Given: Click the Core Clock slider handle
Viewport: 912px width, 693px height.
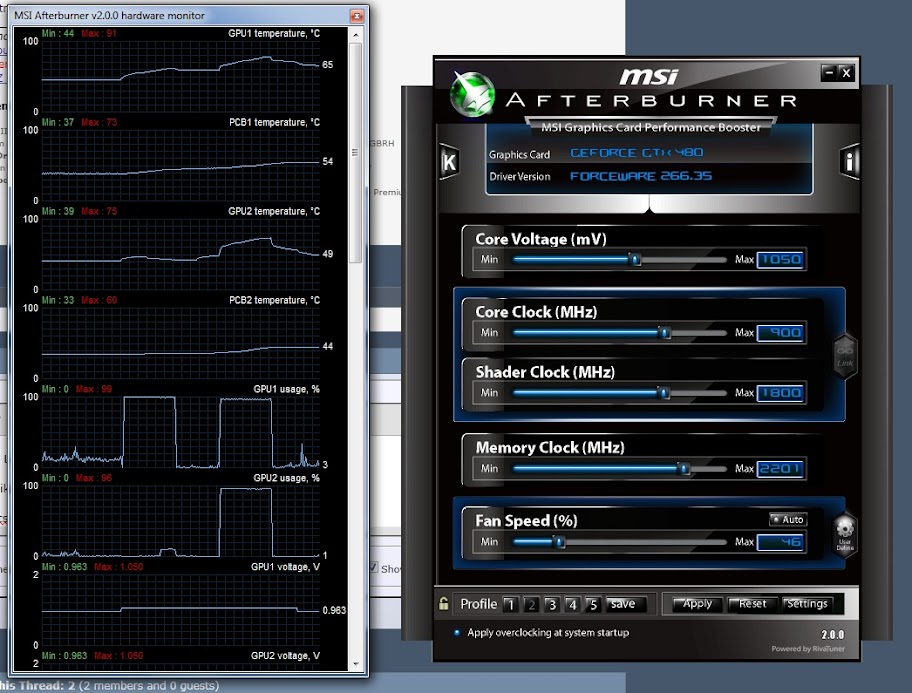Looking at the screenshot, I should (664, 333).
